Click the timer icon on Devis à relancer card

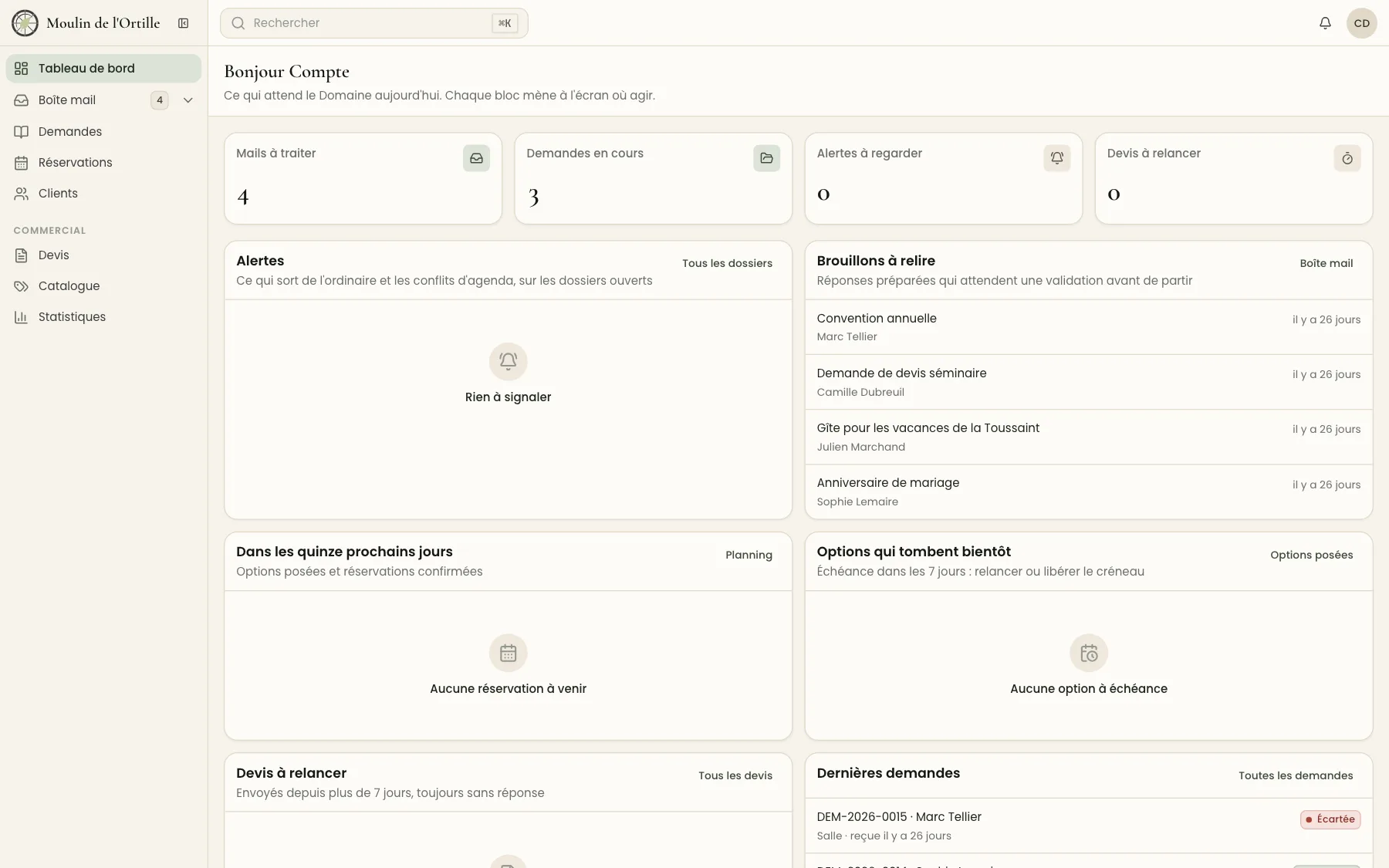(1347, 158)
